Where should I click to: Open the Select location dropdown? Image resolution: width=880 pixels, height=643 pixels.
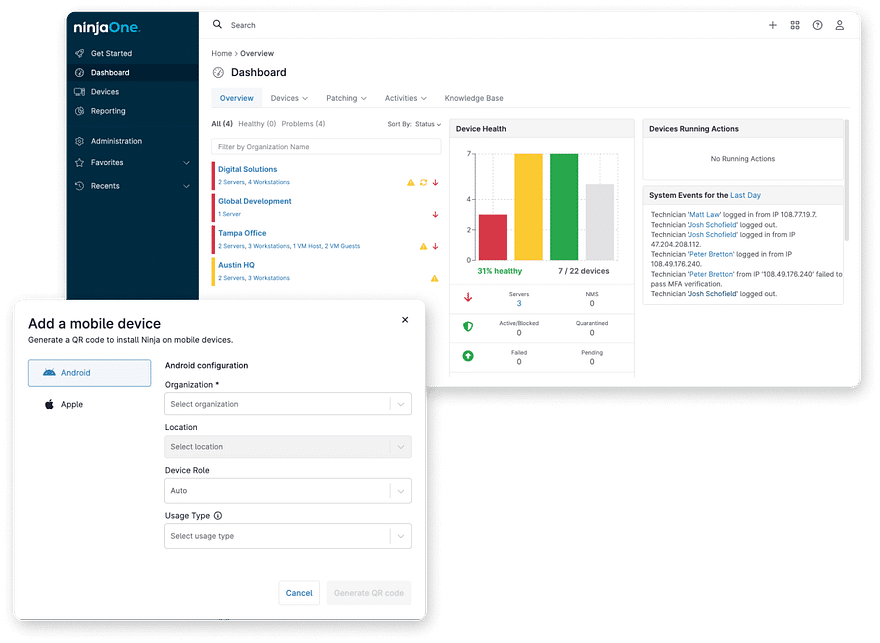(288, 447)
